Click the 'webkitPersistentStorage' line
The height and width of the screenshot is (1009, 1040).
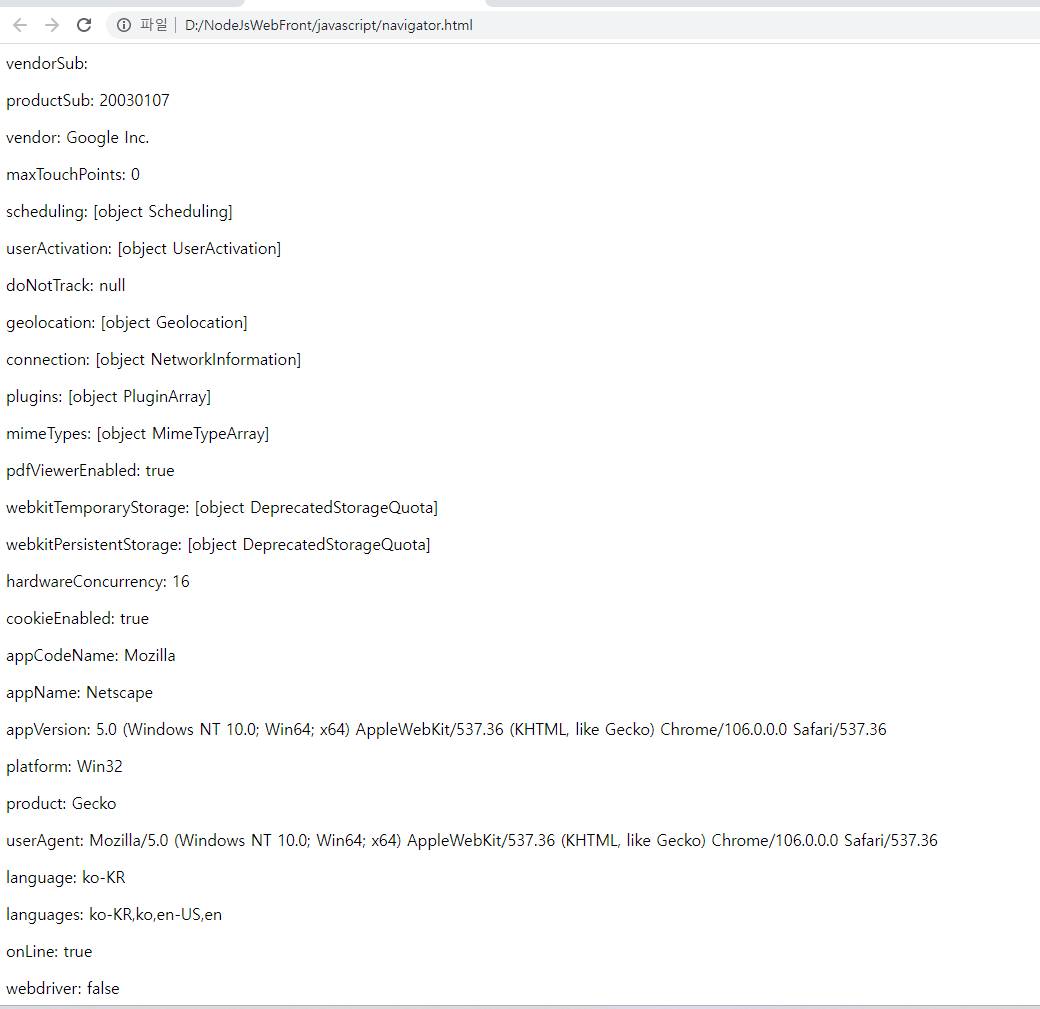218,545
